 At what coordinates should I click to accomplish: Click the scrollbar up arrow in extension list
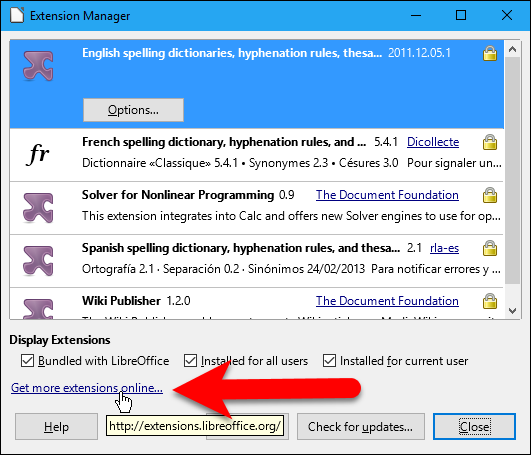click(x=512, y=49)
